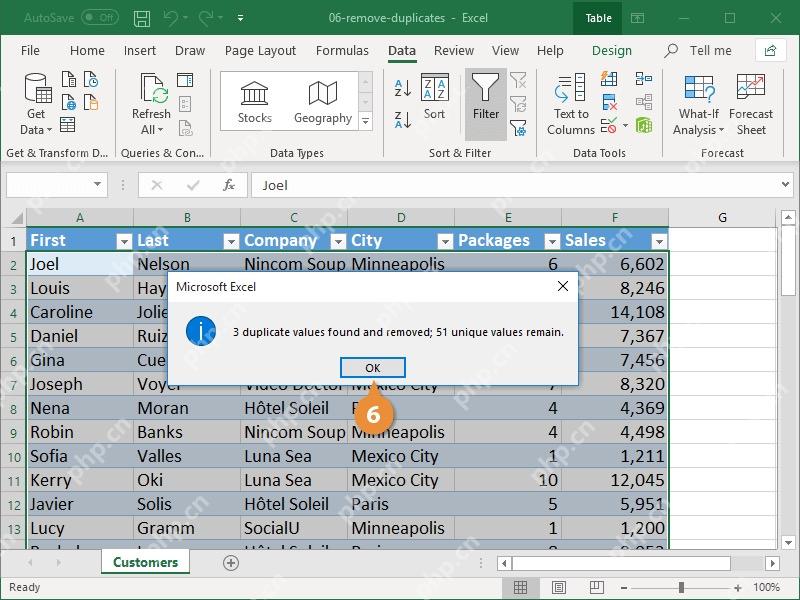Select the Stocks data type

tap(254, 102)
